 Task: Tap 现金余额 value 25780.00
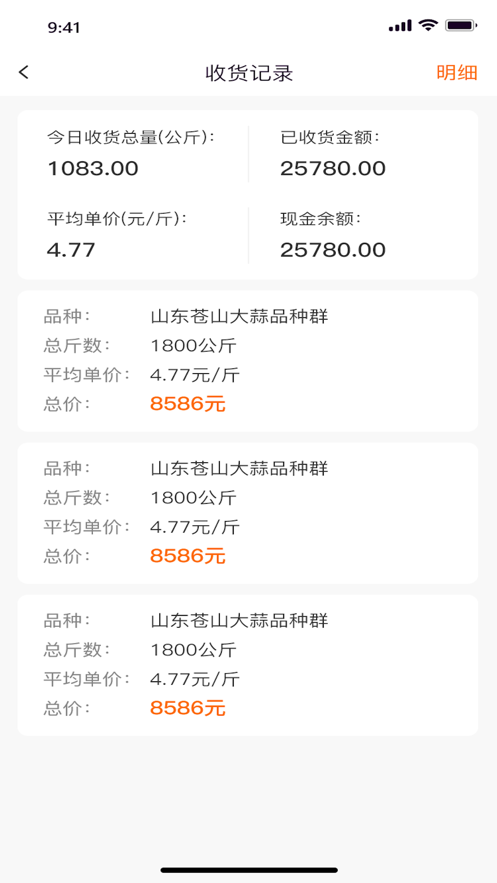coord(333,249)
